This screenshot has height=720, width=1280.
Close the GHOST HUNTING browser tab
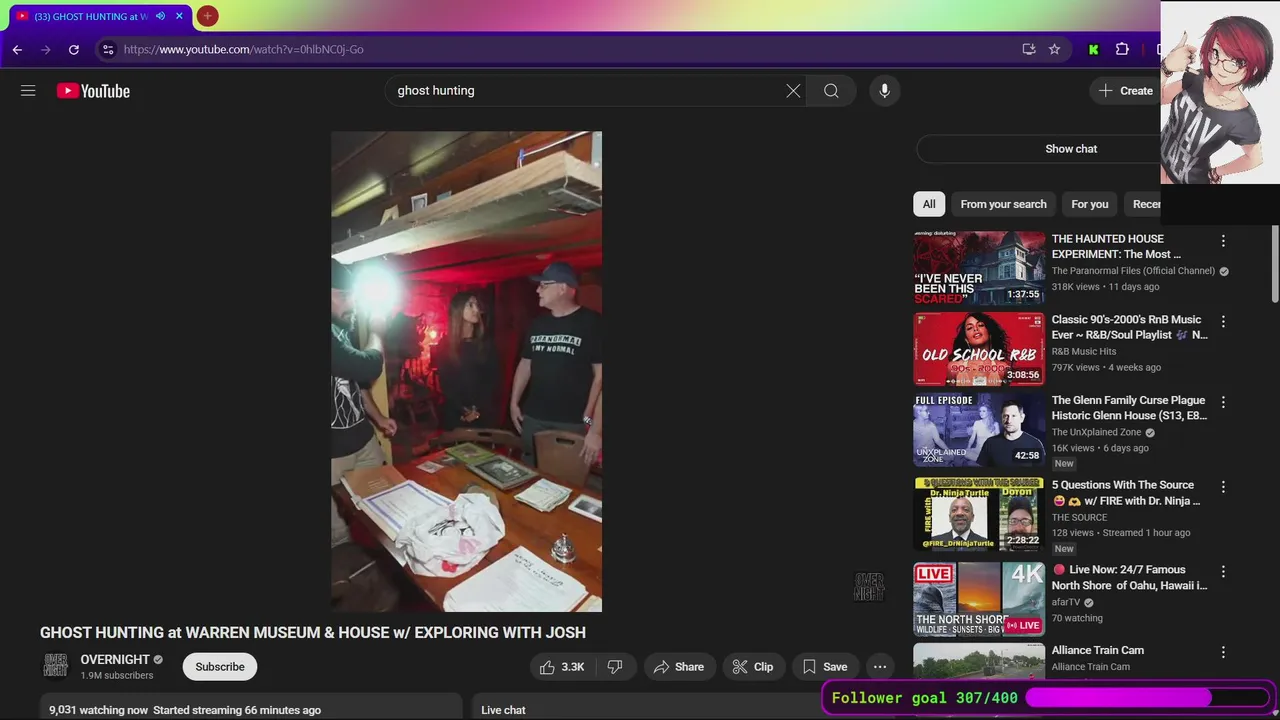(x=180, y=16)
